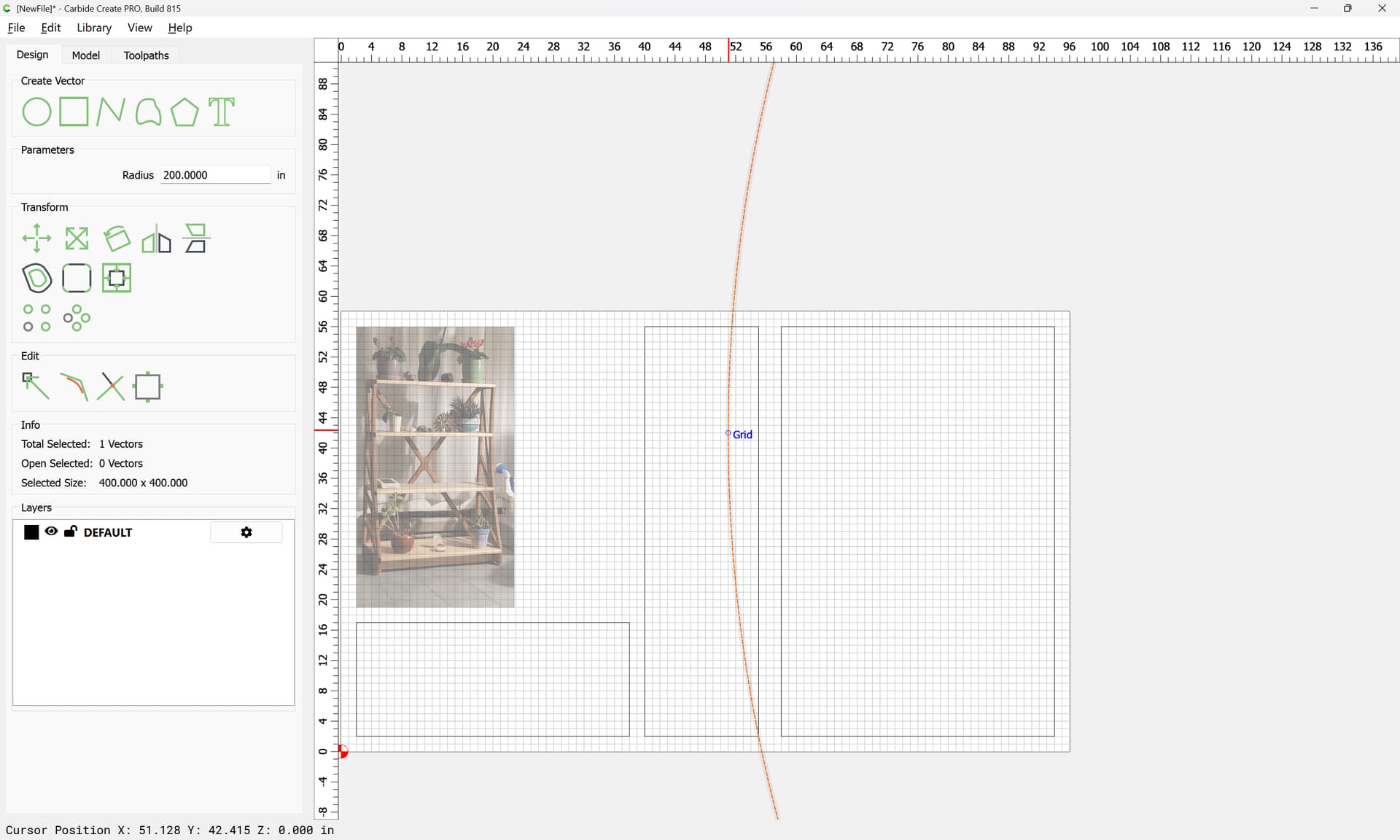1400x840 pixels.
Task: Select the Polyline vector tool
Action: coord(111,112)
